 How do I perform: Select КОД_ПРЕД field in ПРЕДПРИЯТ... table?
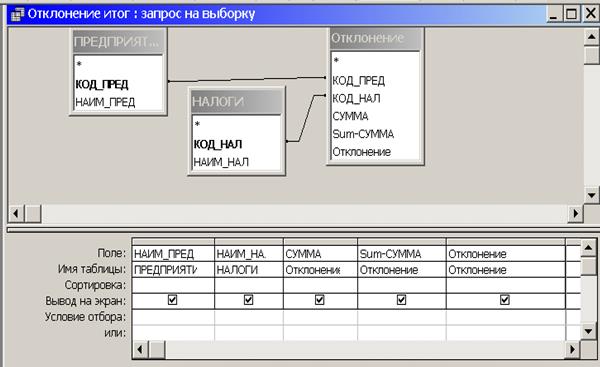point(101,84)
